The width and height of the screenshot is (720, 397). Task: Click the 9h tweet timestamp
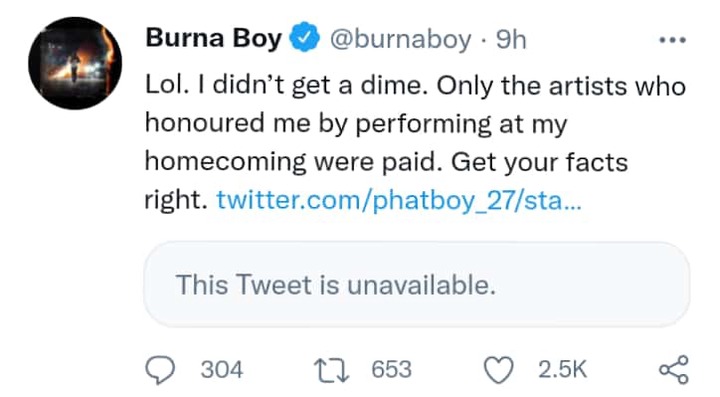pos(511,39)
